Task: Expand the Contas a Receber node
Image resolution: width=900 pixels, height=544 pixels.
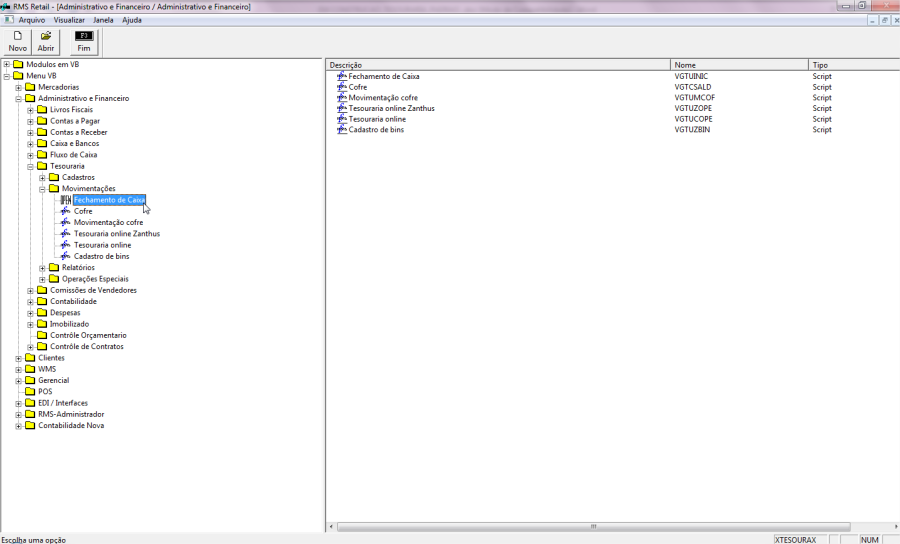Action: pyautogui.click(x=30, y=133)
